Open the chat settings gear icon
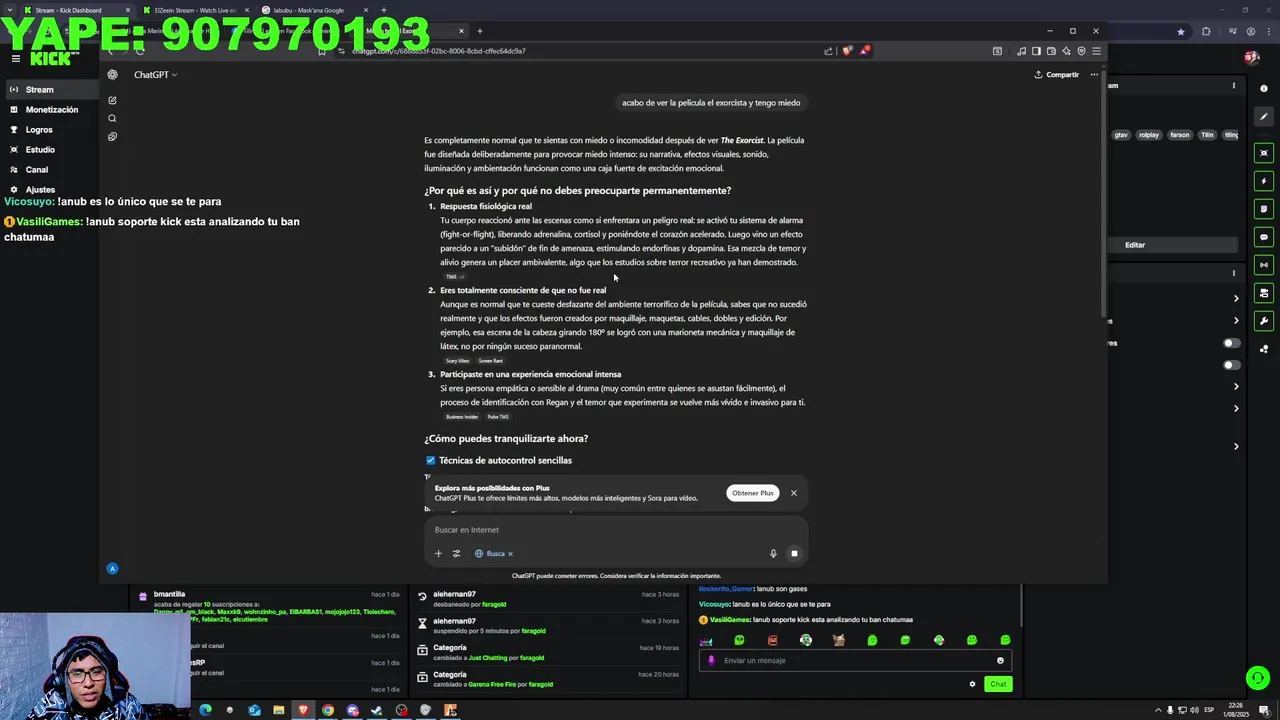 (x=972, y=684)
